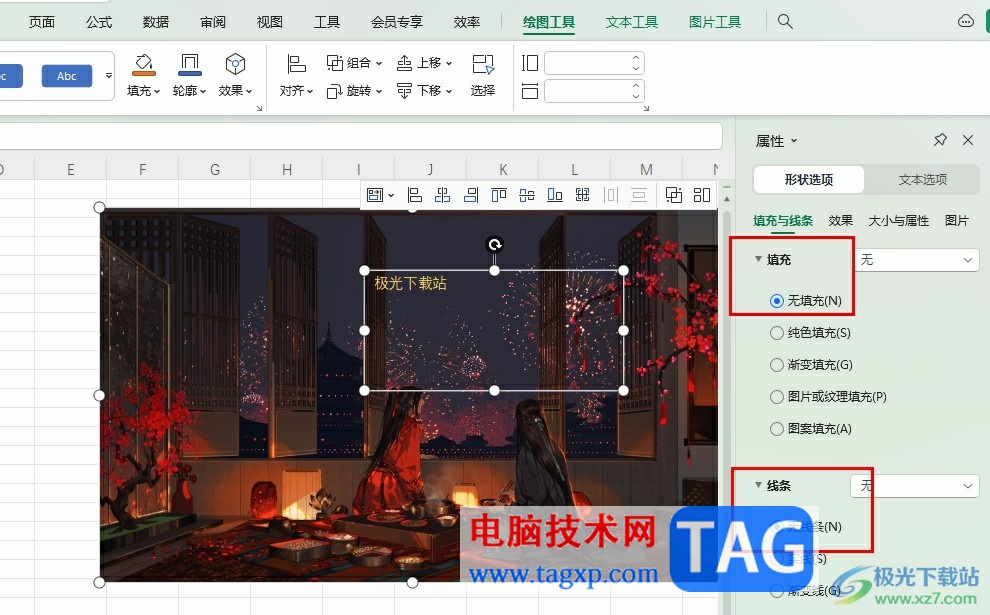The height and width of the screenshot is (615, 990).
Task: Click align bottom icon in floating toolbar
Action: [x=554, y=194]
